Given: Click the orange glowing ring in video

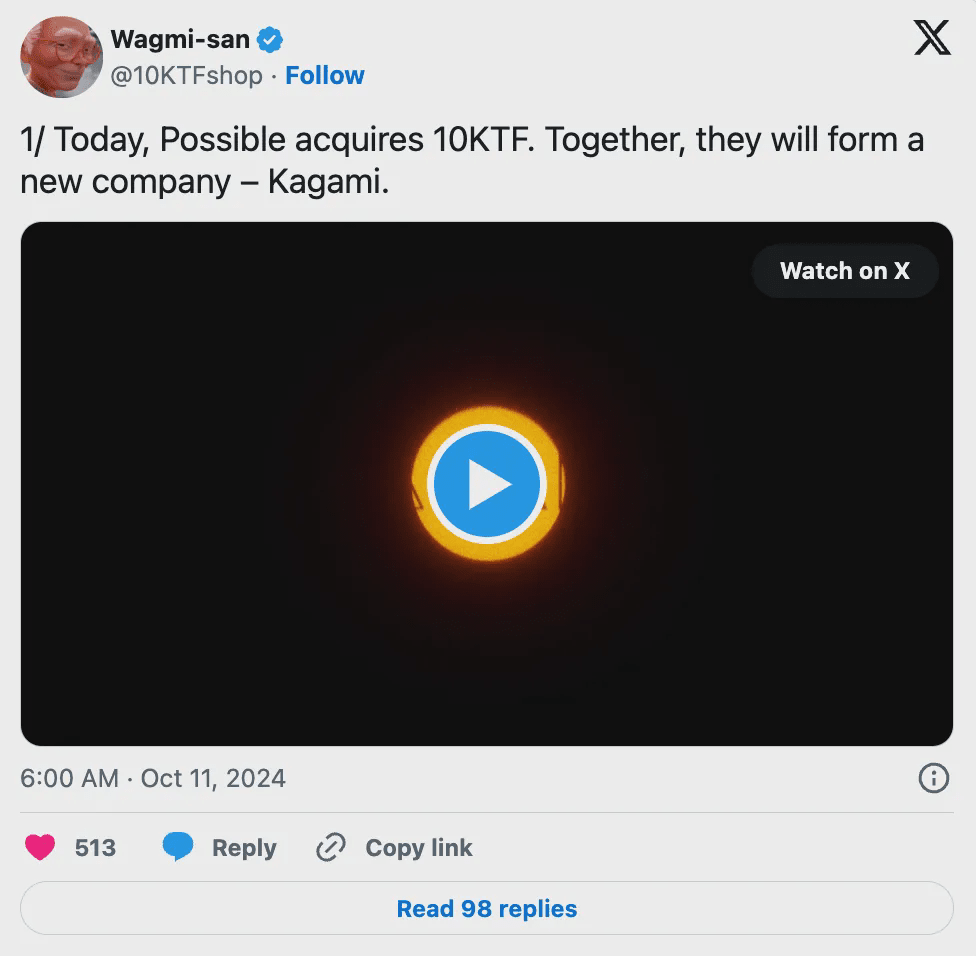Looking at the screenshot, I should click(x=422, y=440).
